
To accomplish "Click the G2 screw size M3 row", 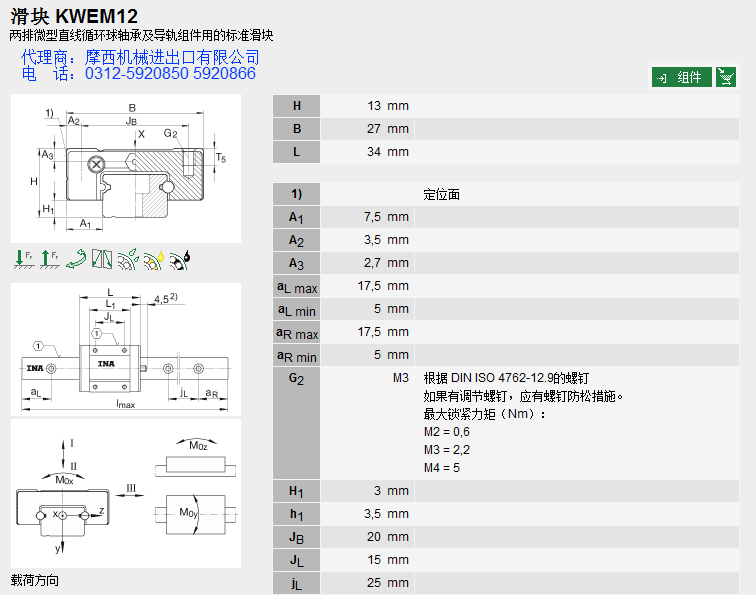I will pos(400,378).
